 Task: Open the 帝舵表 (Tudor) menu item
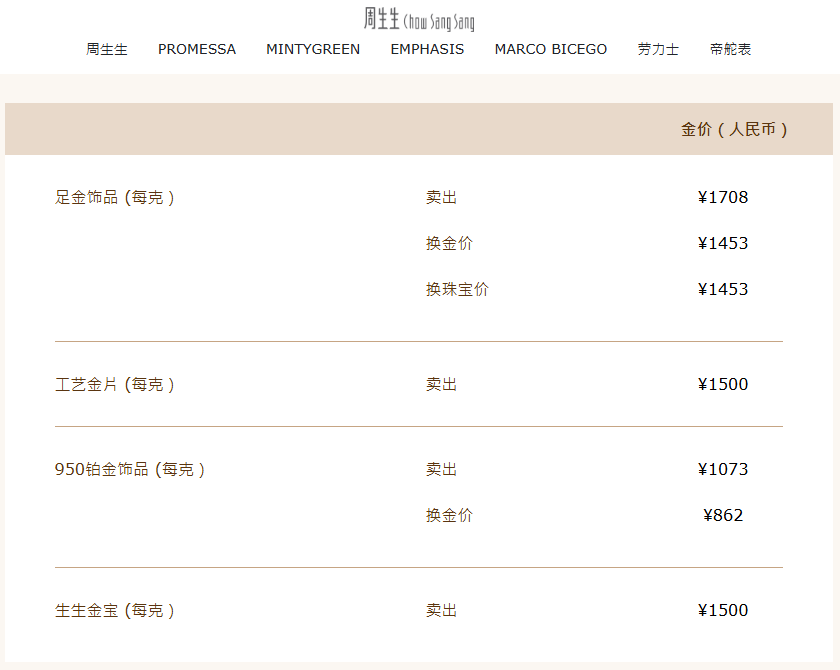[x=731, y=49]
